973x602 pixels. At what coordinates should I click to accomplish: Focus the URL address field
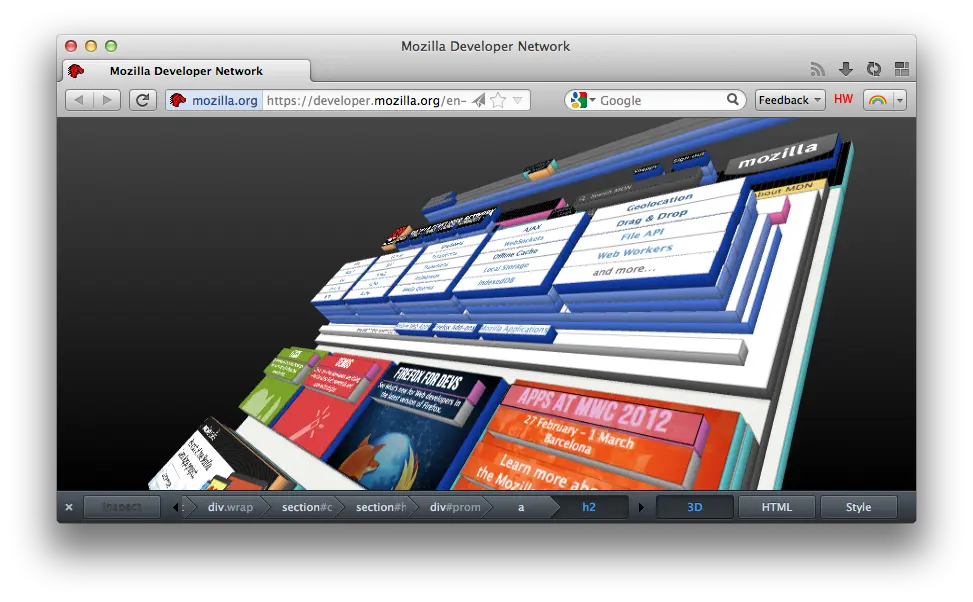(x=366, y=100)
